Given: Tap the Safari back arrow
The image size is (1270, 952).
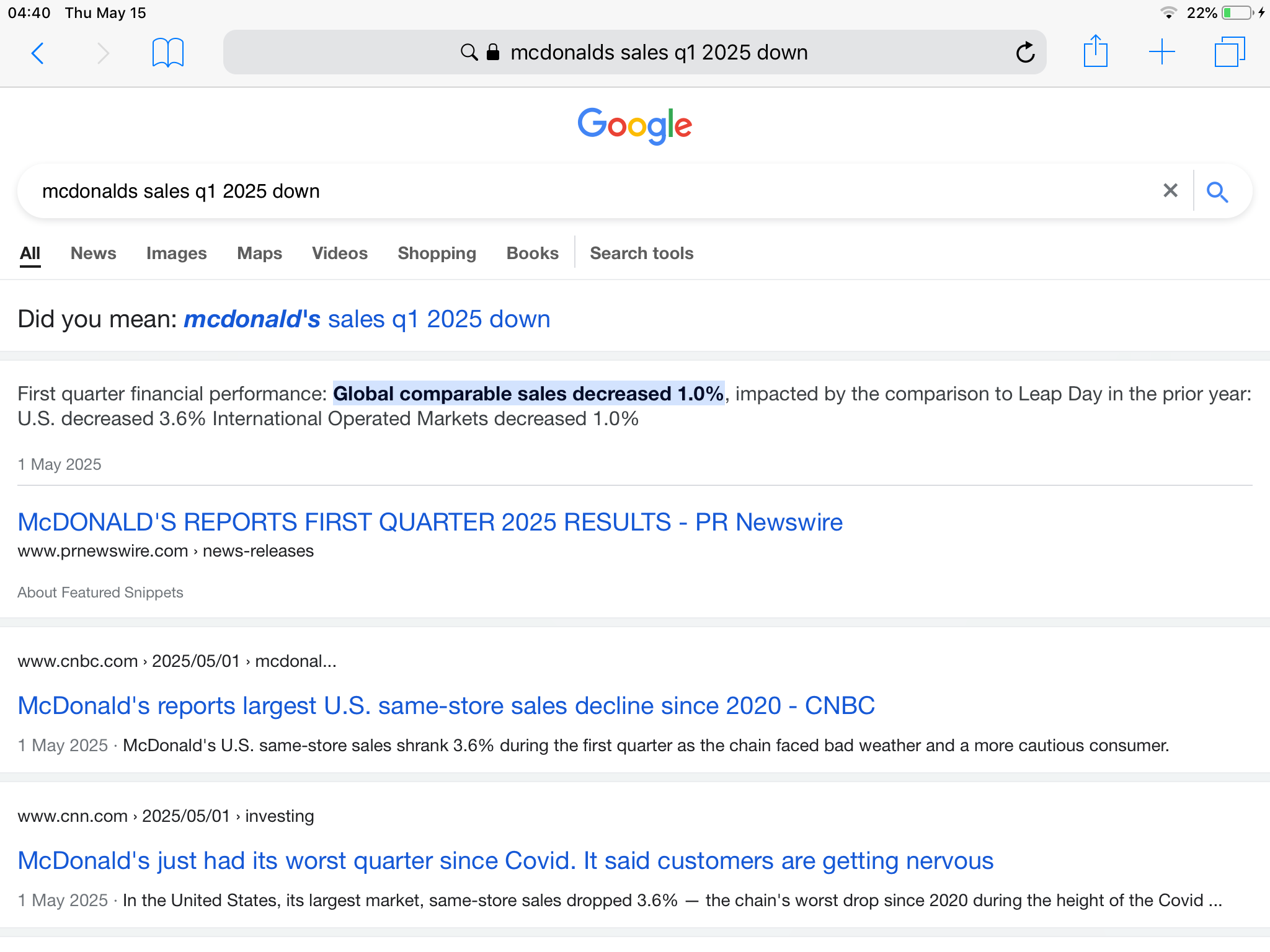Looking at the screenshot, I should [x=38, y=53].
